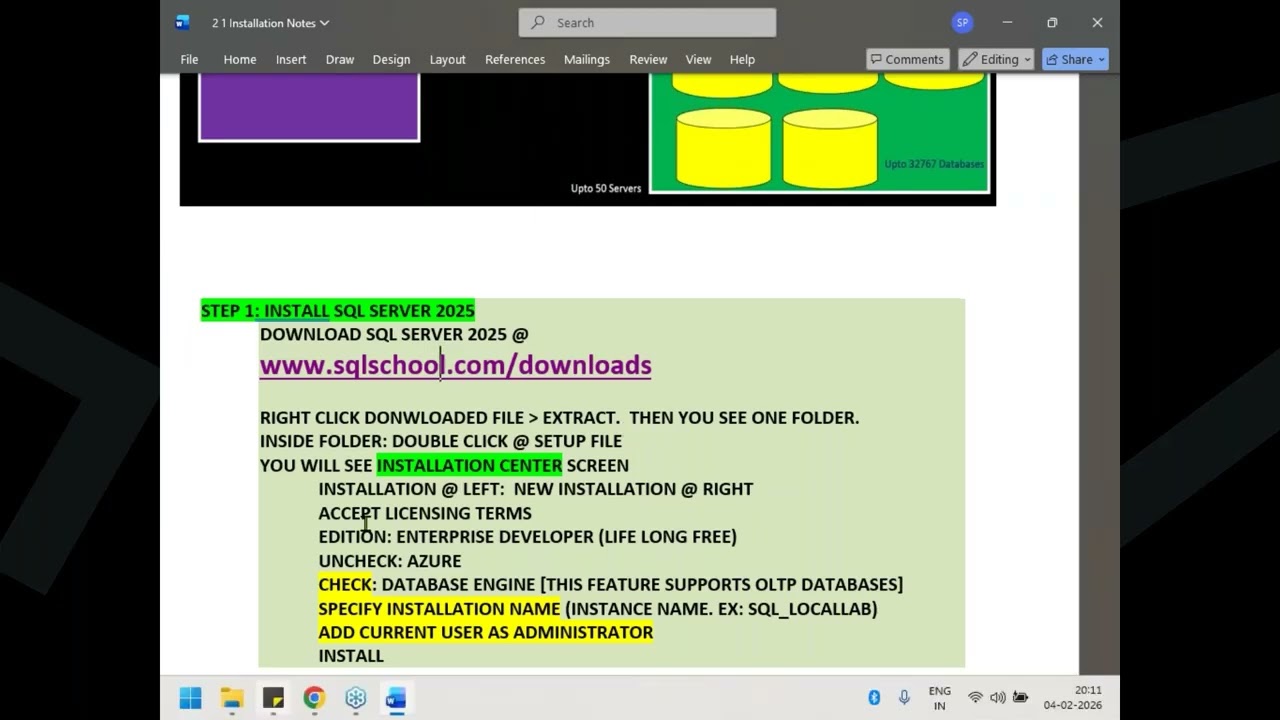The width and height of the screenshot is (1280, 720).
Task: Click the DOWNLOAD SQL SERVER 2025 @ line
Action: [394, 334]
